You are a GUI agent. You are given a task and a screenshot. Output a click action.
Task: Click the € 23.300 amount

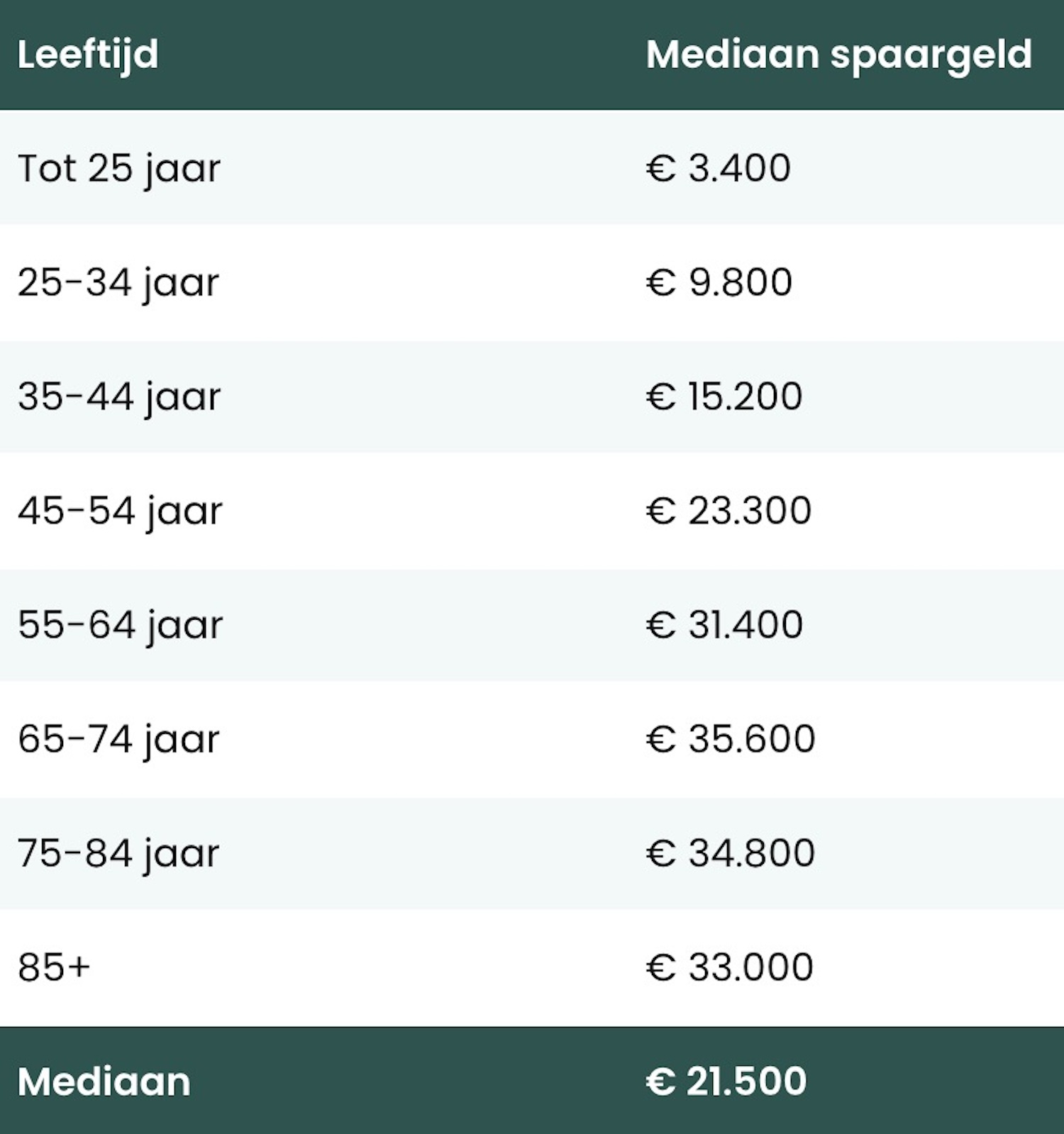pos(728,511)
